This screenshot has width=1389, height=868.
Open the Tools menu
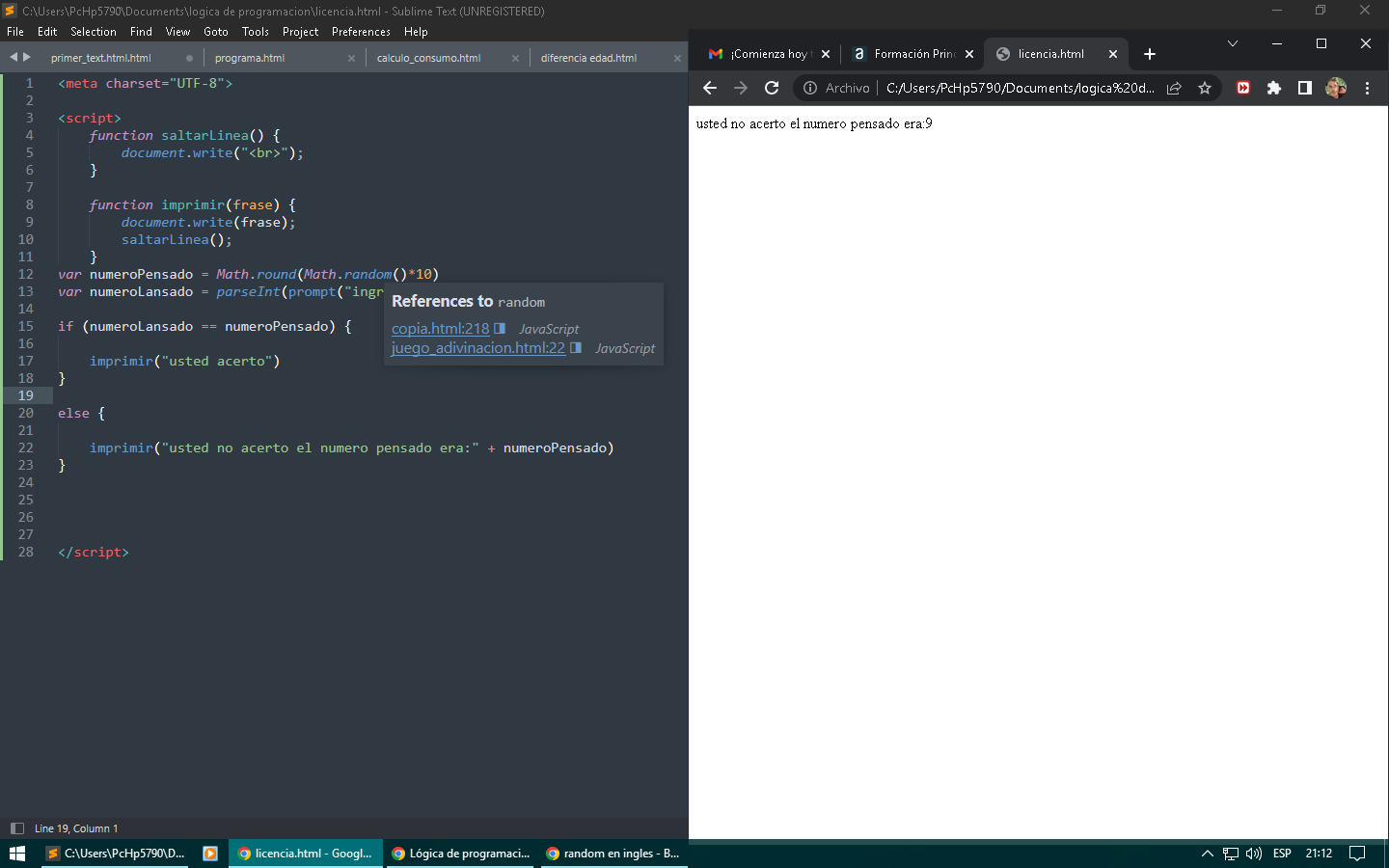pos(256,32)
